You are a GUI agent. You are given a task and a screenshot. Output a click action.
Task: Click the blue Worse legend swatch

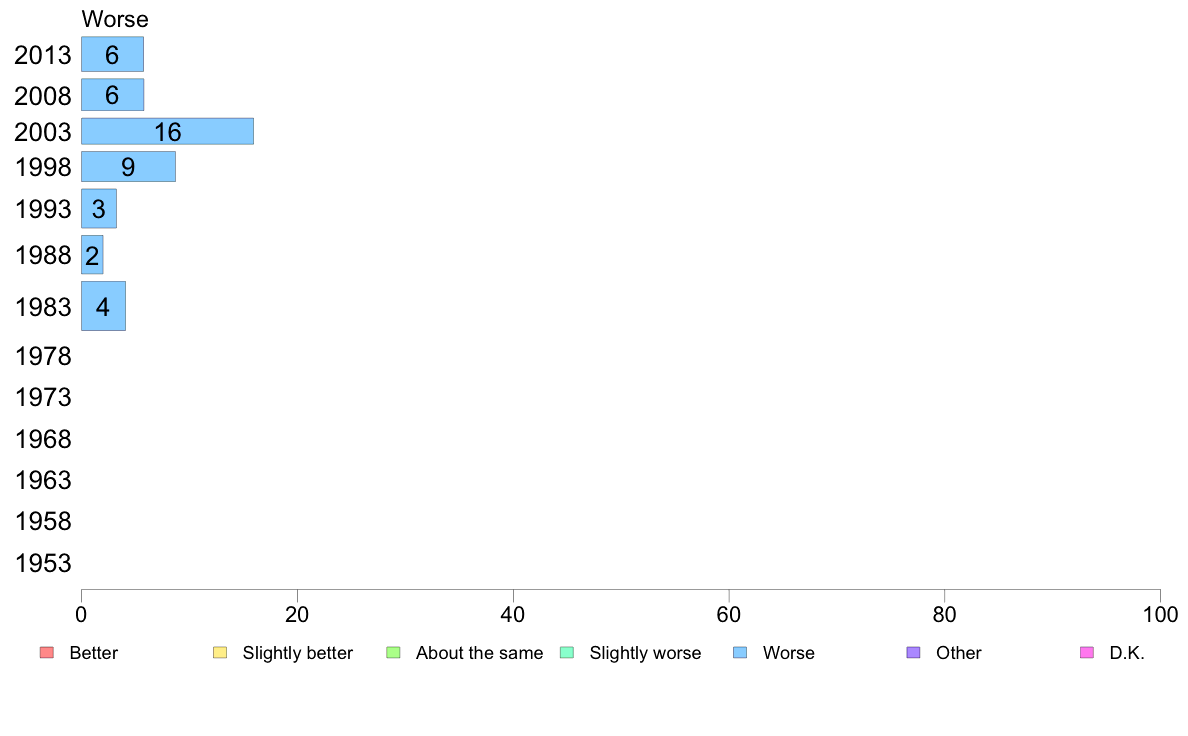point(740,653)
